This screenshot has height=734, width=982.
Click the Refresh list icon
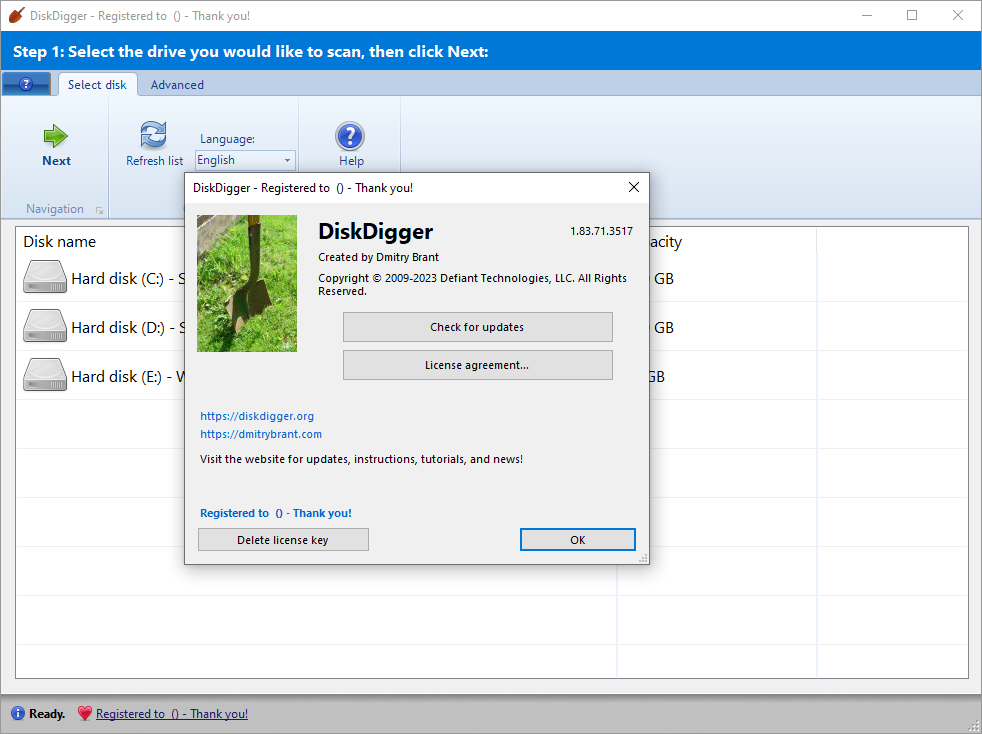point(153,135)
